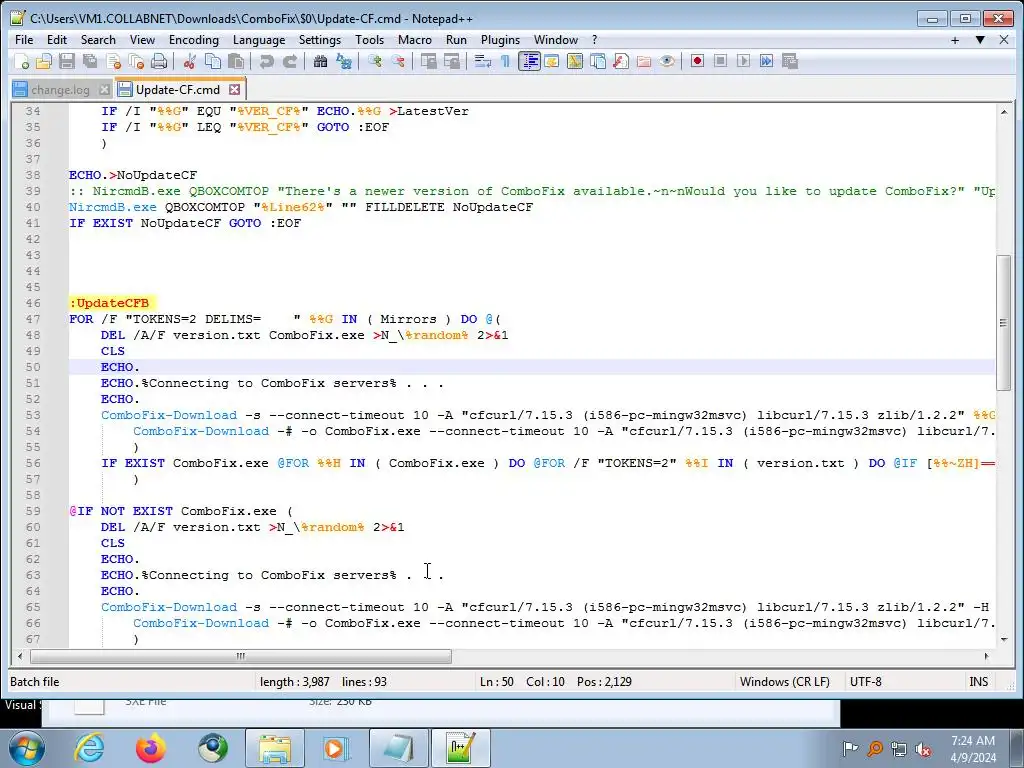This screenshot has width=1024, height=768.
Task: Close the Update-CF.cmd tab
Action: (234, 89)
